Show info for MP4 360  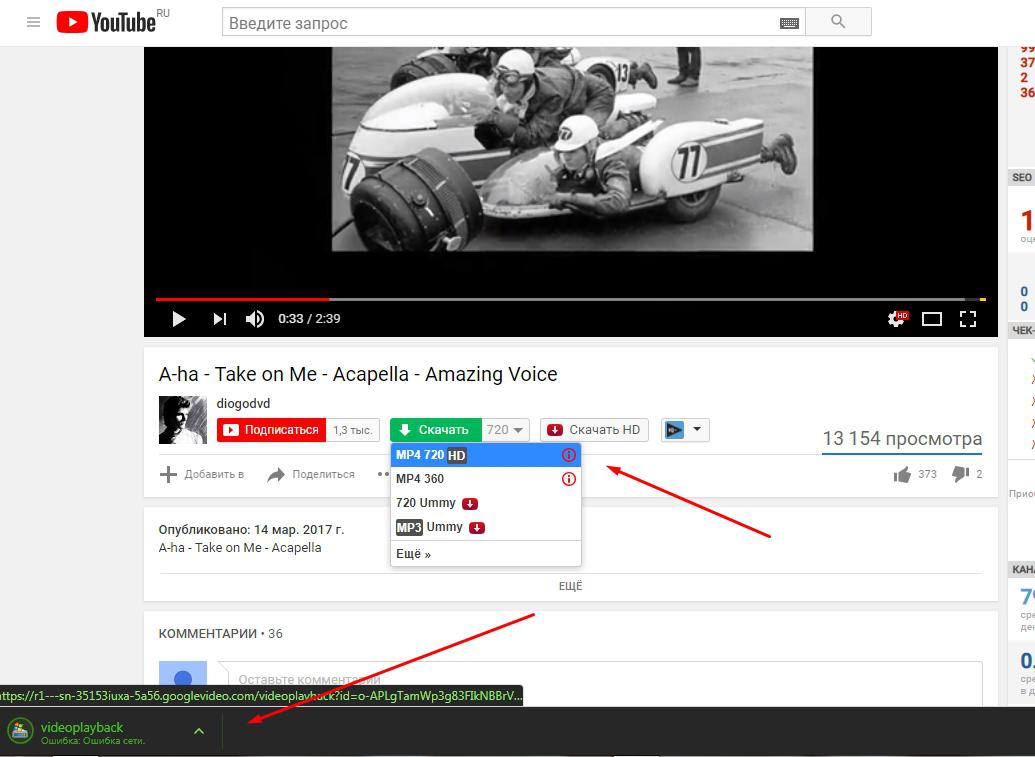(x=568, y=479)
